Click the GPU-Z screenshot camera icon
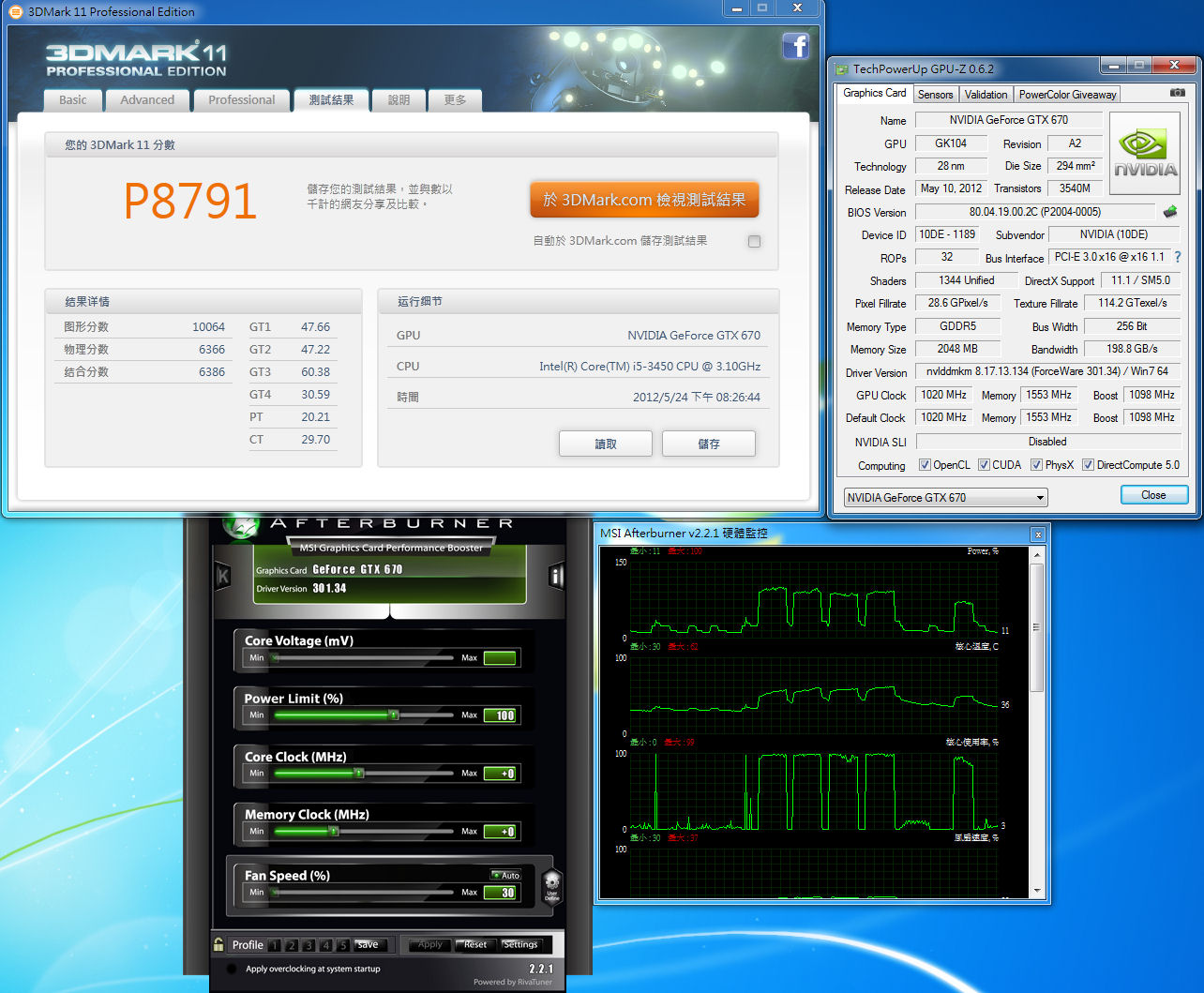Screen dimensions: 1204x993 (x=1178, y=93)
